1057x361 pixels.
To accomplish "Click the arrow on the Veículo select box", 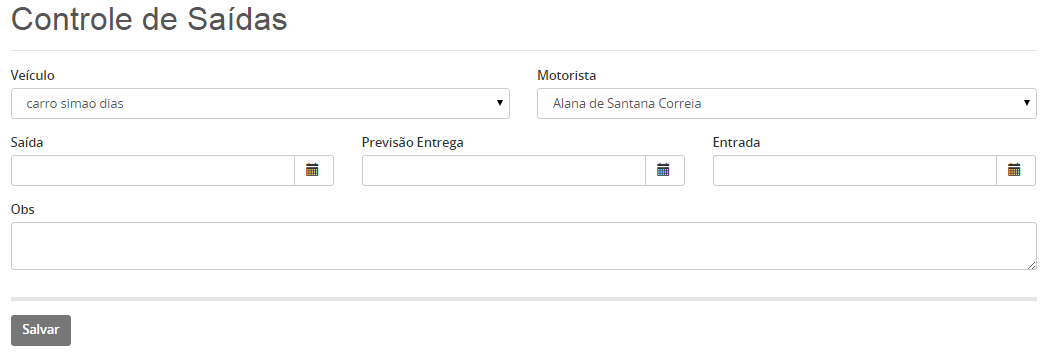I will (500, 103).
